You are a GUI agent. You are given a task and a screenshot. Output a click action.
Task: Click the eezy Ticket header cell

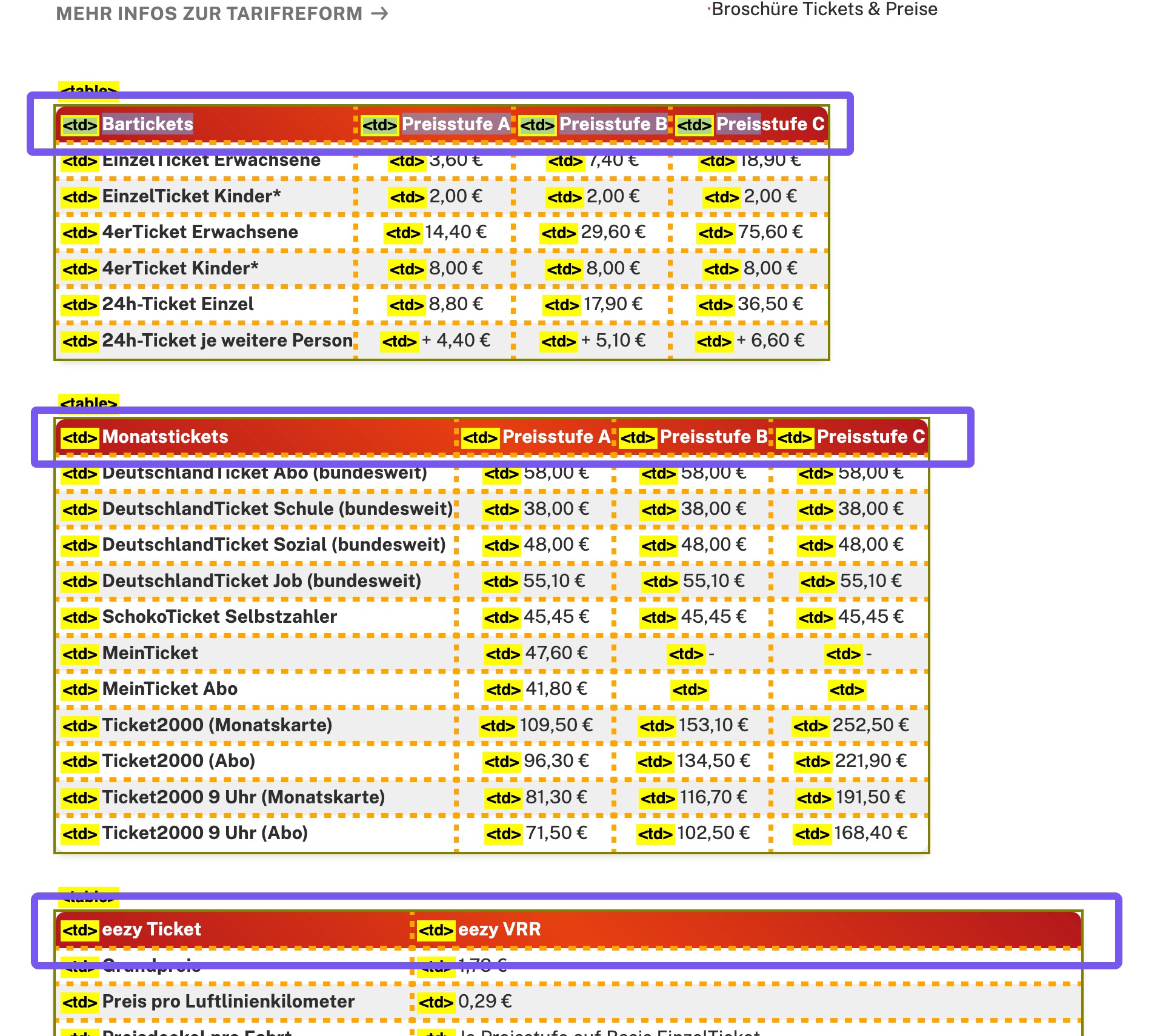(x=152, y=929)
